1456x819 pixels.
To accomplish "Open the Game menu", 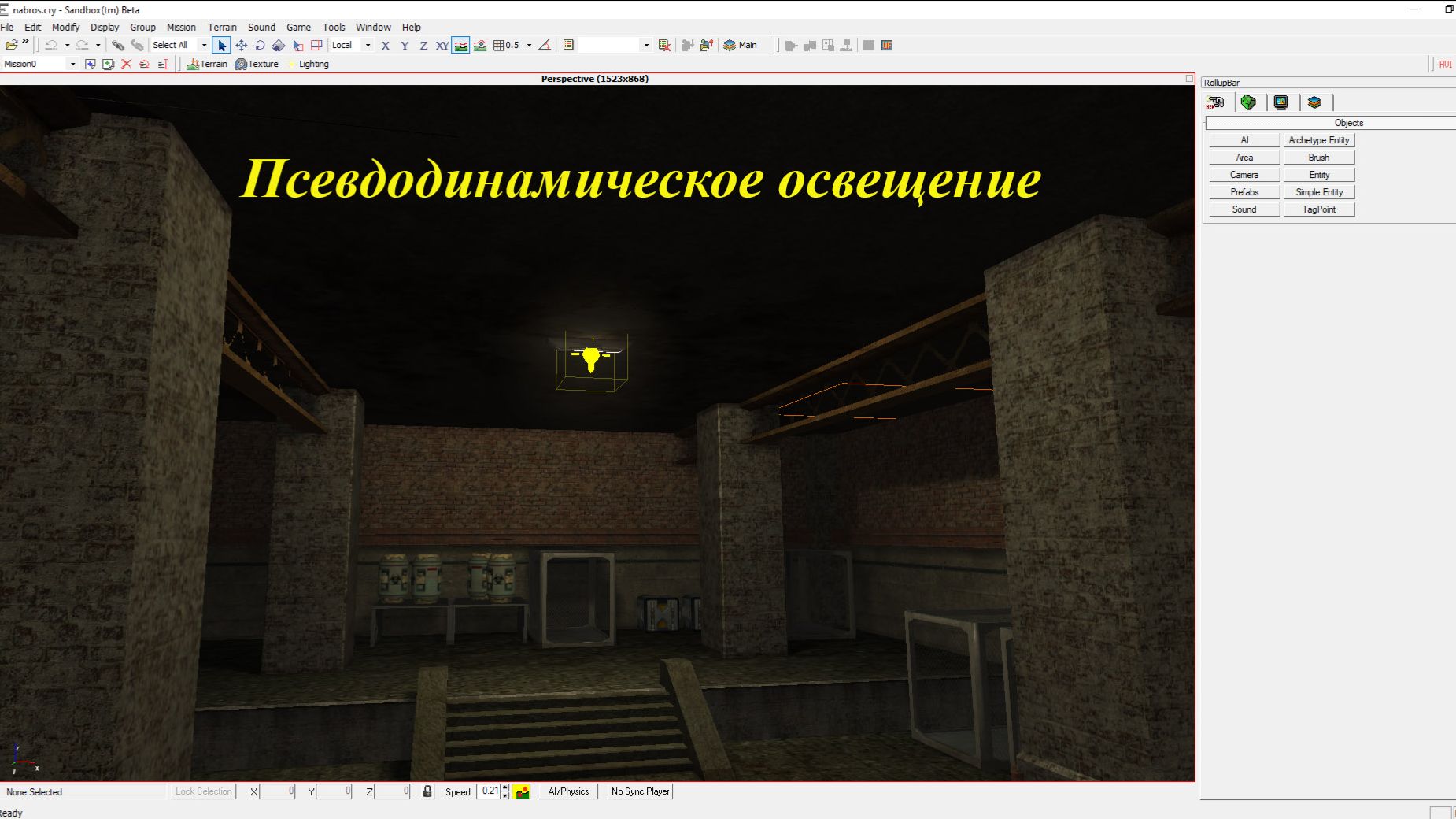I will 299,27.
